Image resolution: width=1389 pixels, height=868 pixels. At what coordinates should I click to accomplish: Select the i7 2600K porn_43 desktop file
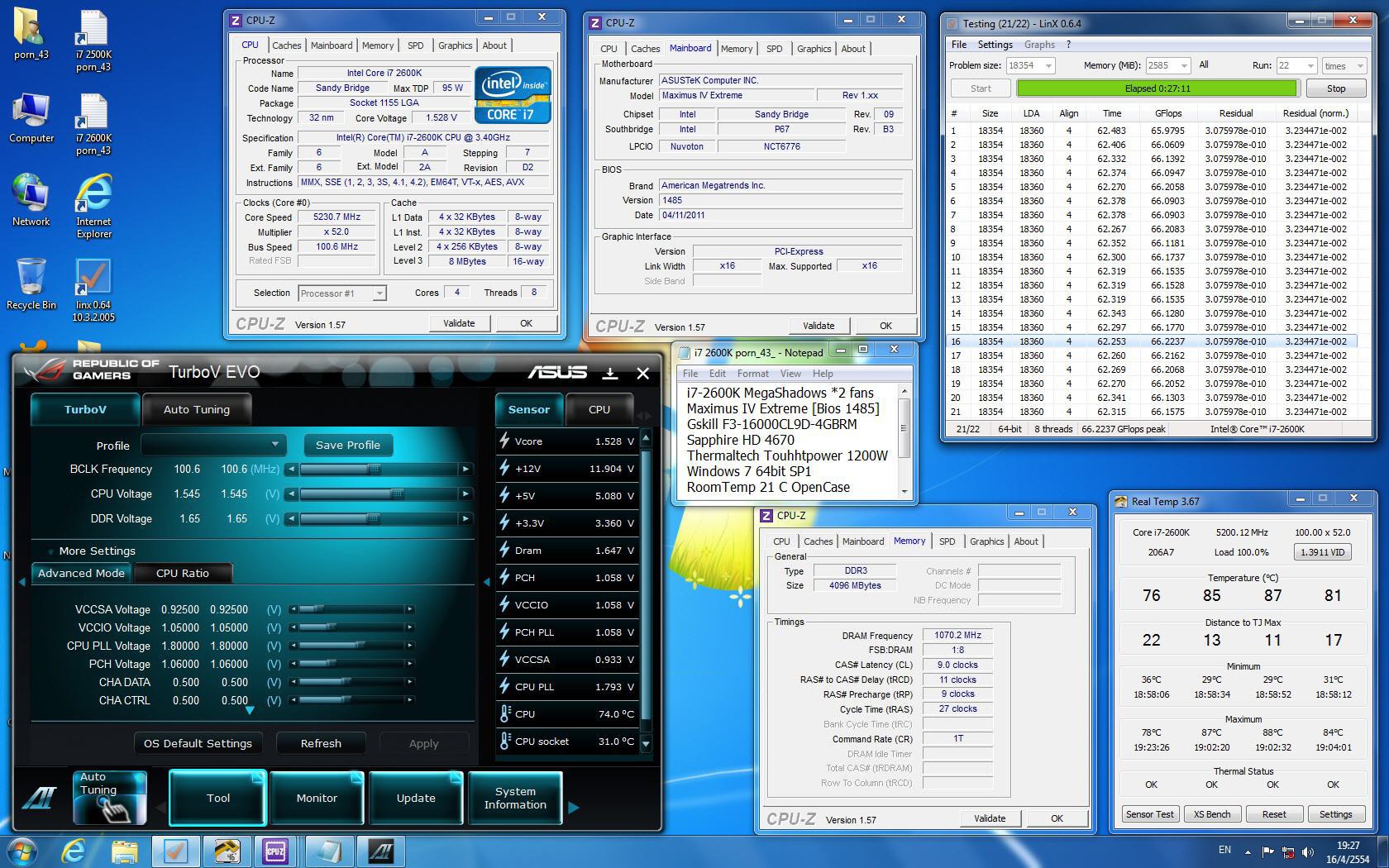point(93,125)
